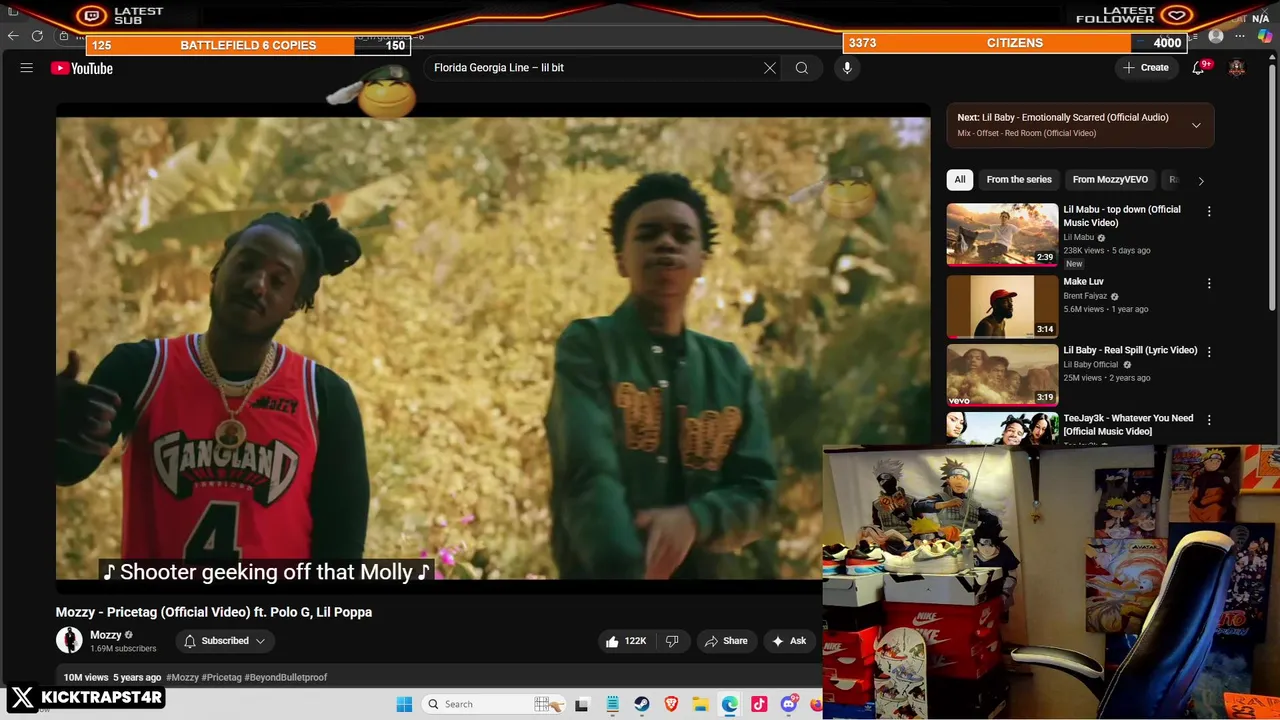Like the video with 122K thumbs up
Viewport: 1280px width, 720px height.
click(x=625, y=641)
